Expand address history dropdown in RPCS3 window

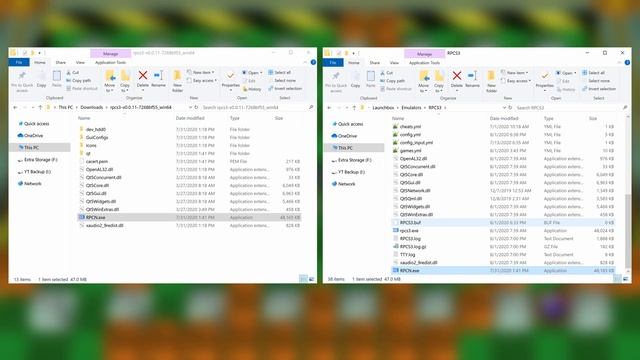[504, 108]
